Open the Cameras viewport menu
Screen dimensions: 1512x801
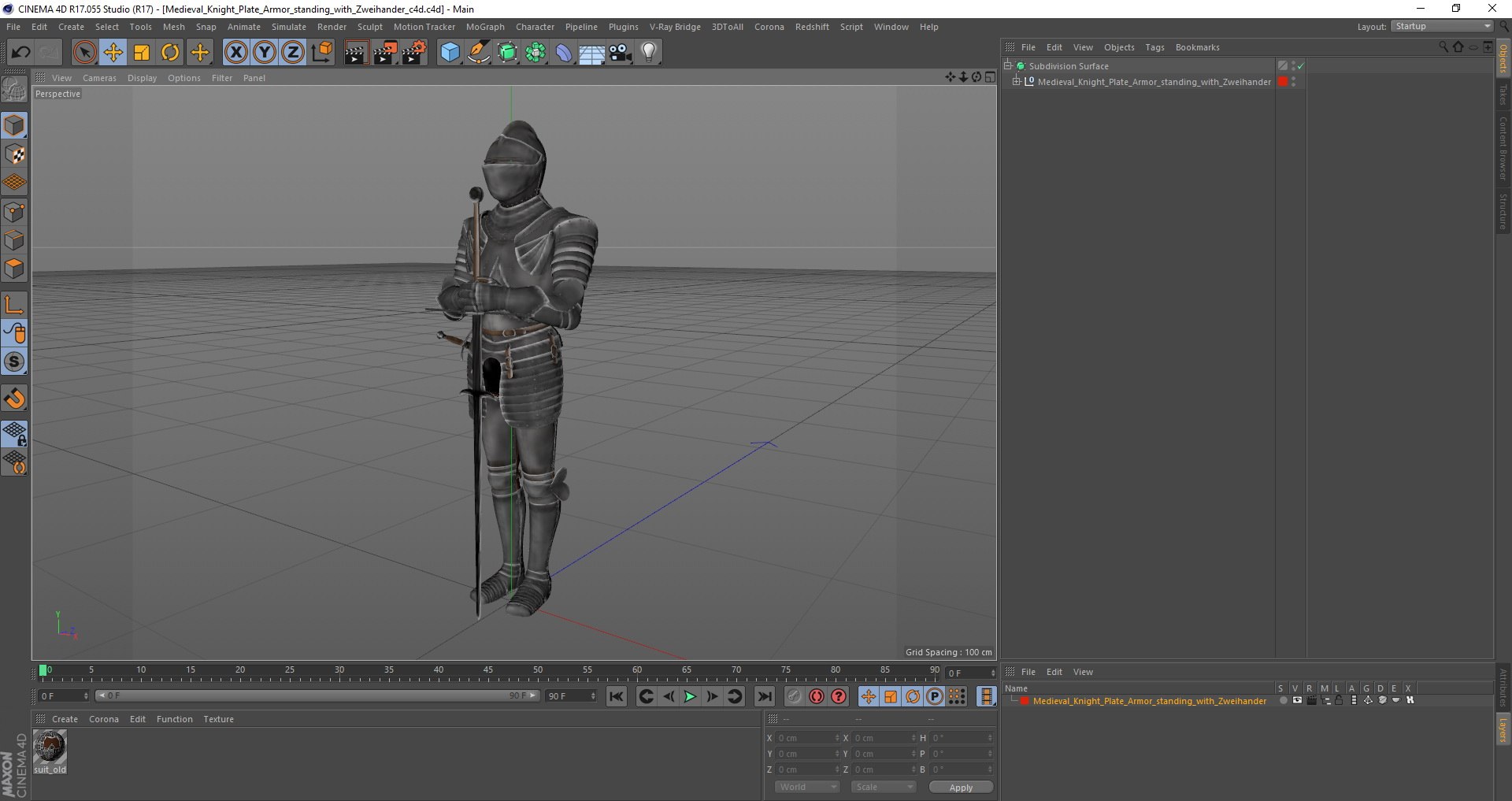99,78
